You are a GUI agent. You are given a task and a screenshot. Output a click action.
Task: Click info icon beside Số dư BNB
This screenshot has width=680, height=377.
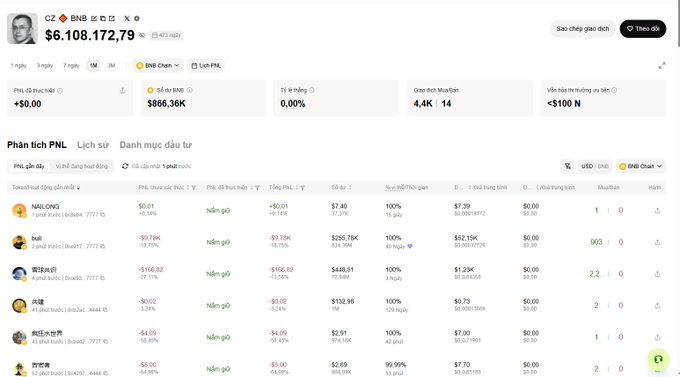pos(190,90)
